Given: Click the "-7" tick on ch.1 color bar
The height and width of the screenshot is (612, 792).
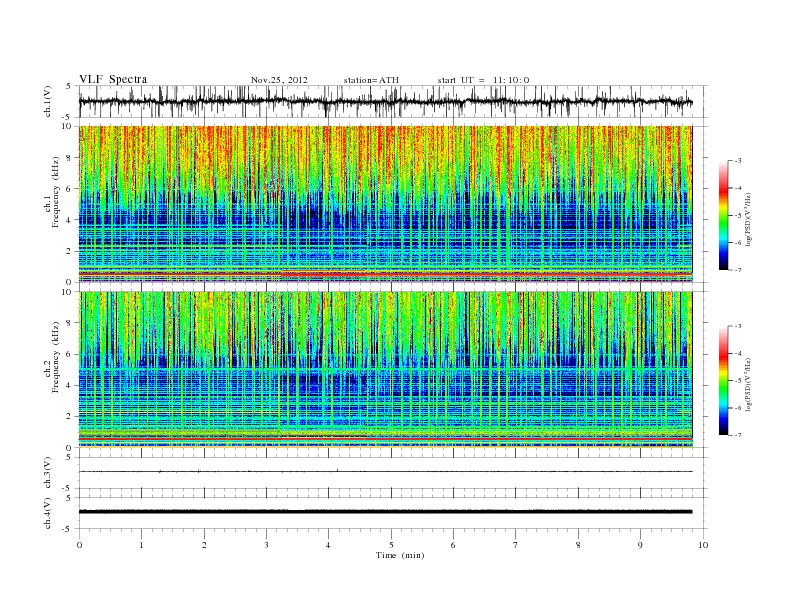Looking at the screenshot, I should click(738, 270).
